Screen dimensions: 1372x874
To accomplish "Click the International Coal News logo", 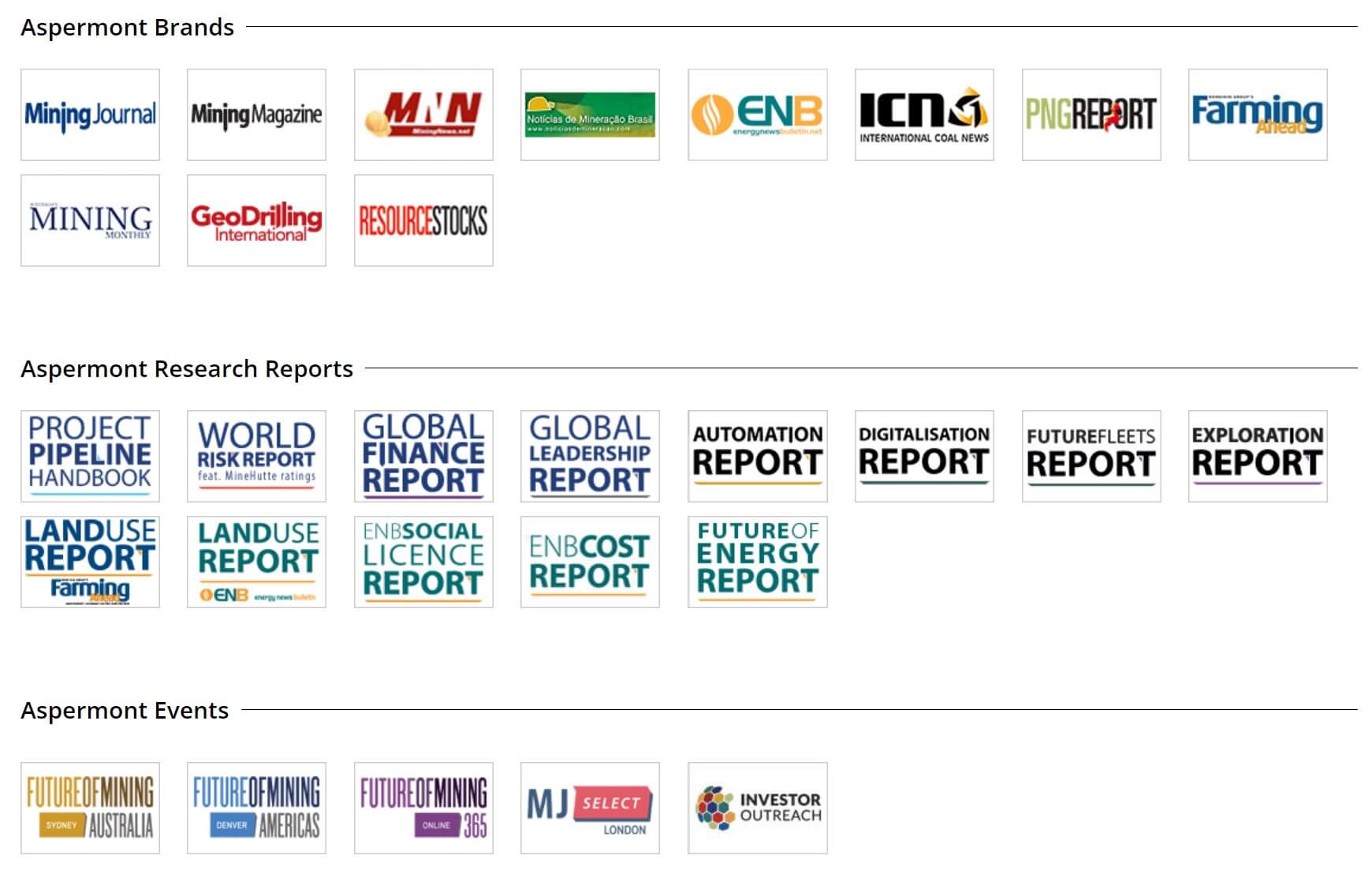I will 924,114.
